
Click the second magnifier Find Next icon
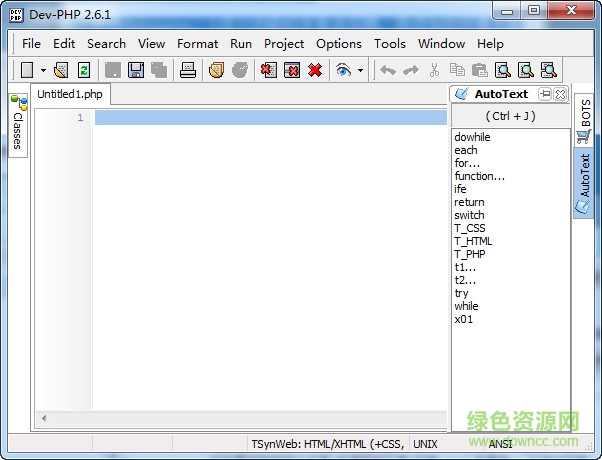click(x=526, y=70)
